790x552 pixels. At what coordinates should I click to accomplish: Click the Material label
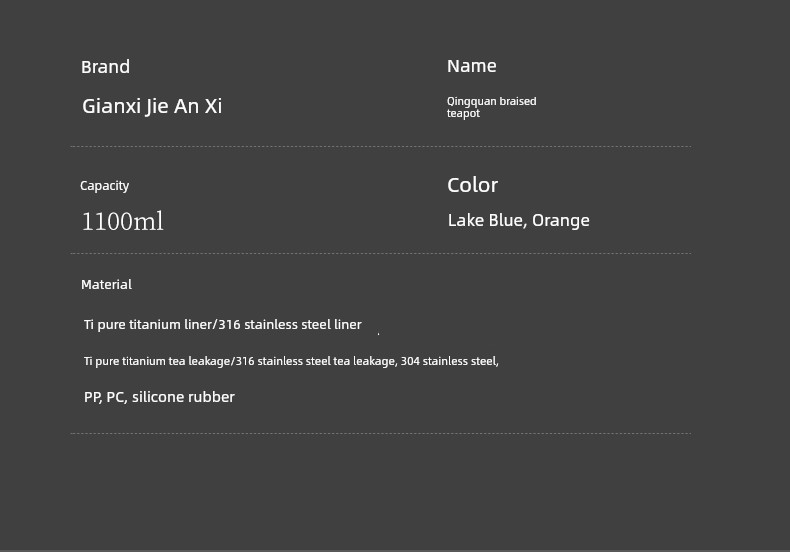[106, 285]
